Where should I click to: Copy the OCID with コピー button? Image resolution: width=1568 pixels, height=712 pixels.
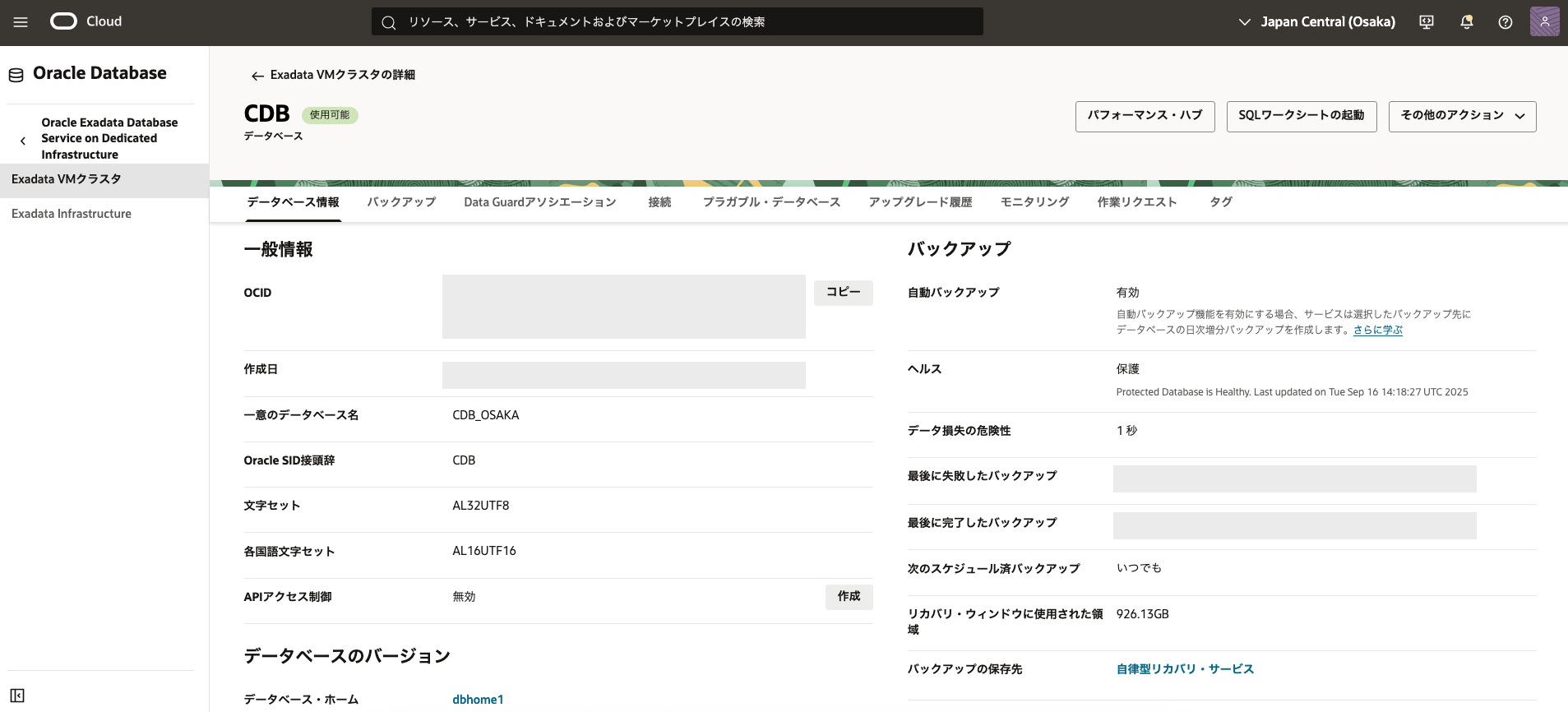pos(843,293)
